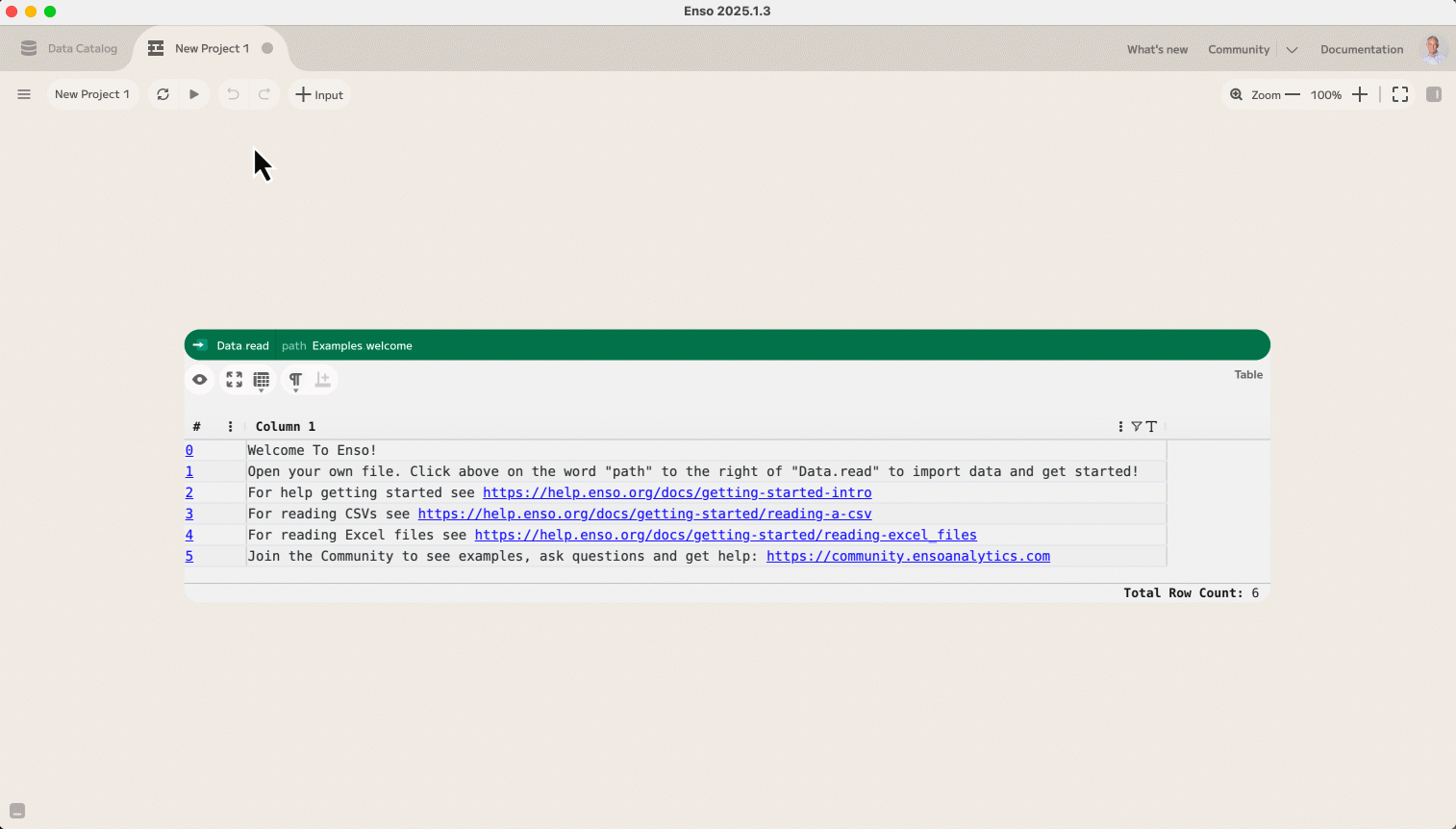
Task: Select the New Project 1 tab
Action: 212,48
